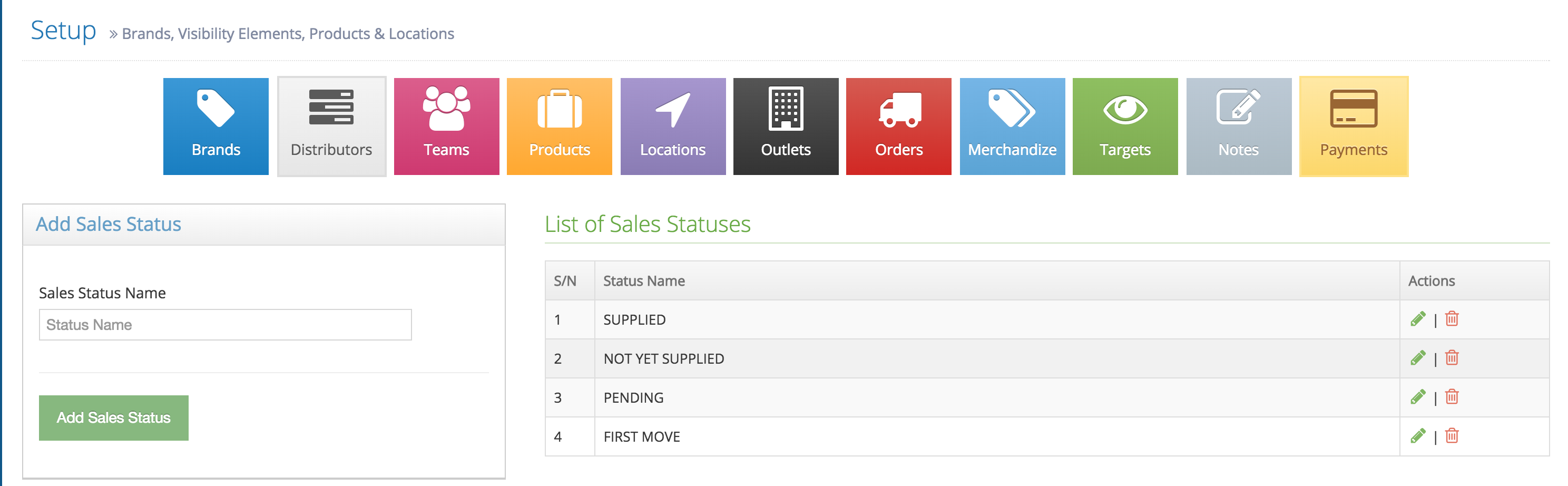Delete the NOT YET SUPPLIED status
This screenshot has height=486, width=1568.
pyautogui.click(x=1452, y=358)
